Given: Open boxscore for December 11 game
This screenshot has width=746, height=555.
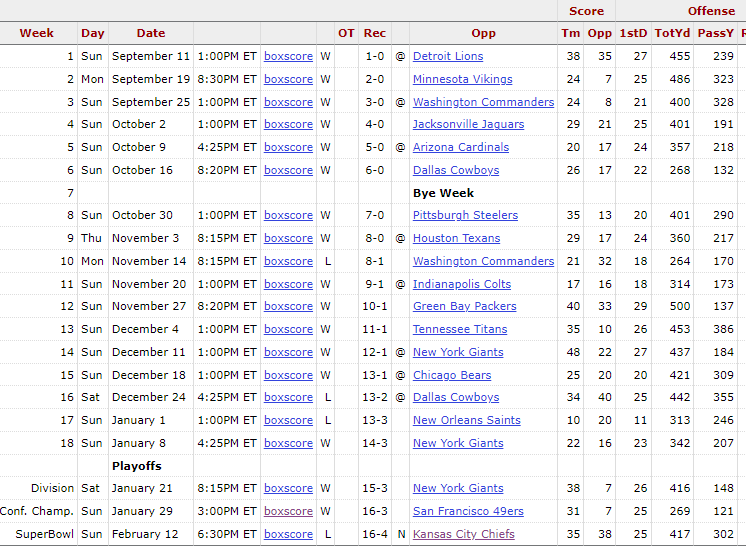Looking at the screenshot, I should tap(288, 352).
